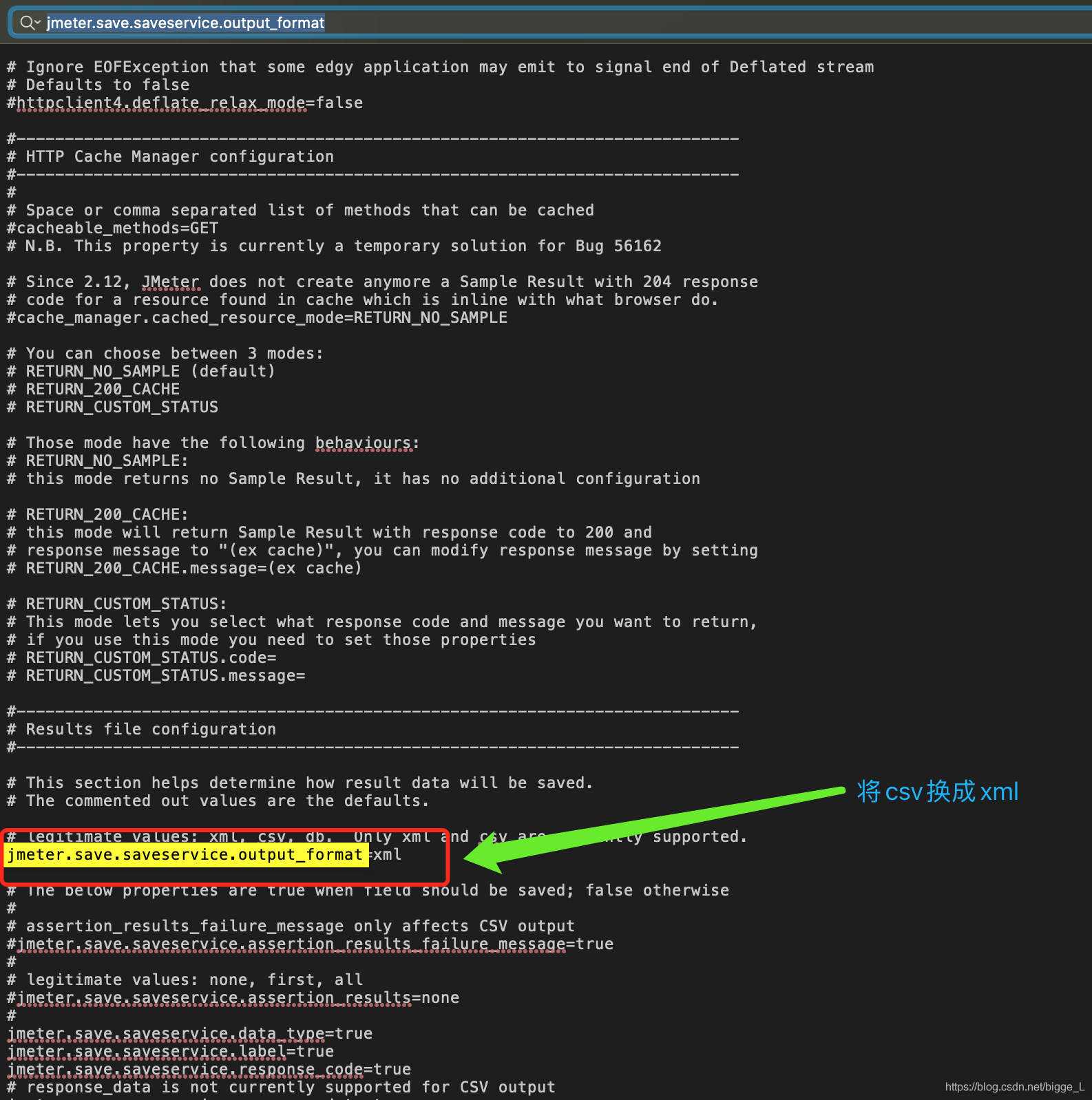The image size is (1092, 1100).
Task: Click '# This section helps determine' comment line
Action: tap(300, 783)
